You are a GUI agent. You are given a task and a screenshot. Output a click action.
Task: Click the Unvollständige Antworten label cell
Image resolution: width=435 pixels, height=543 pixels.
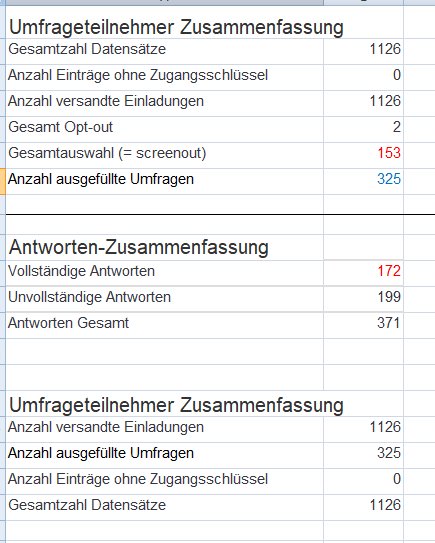tap(165, 299)
